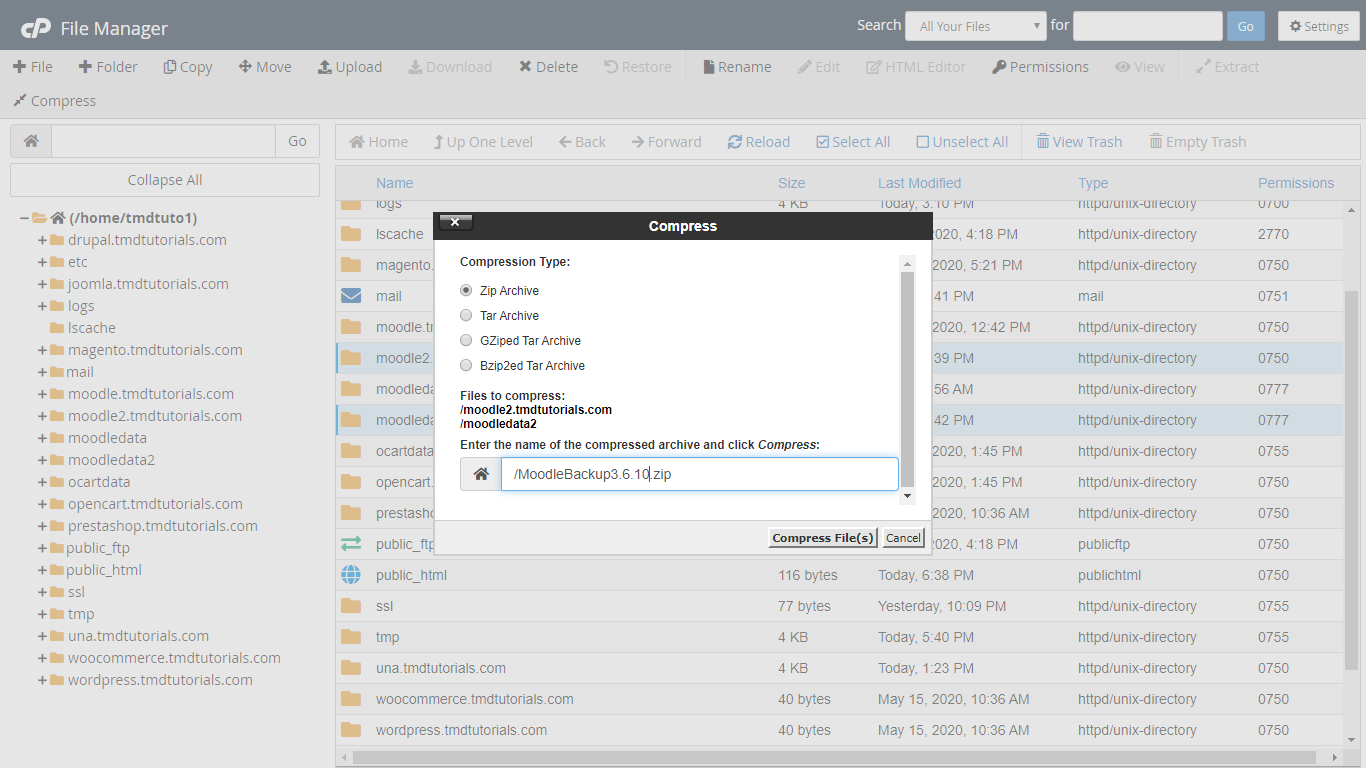Image resolution: width=1366 pixels, height=768 pixels.
Task: Cancel the Compress dialog
Action: pyautogui.click(x=903, y=538)
